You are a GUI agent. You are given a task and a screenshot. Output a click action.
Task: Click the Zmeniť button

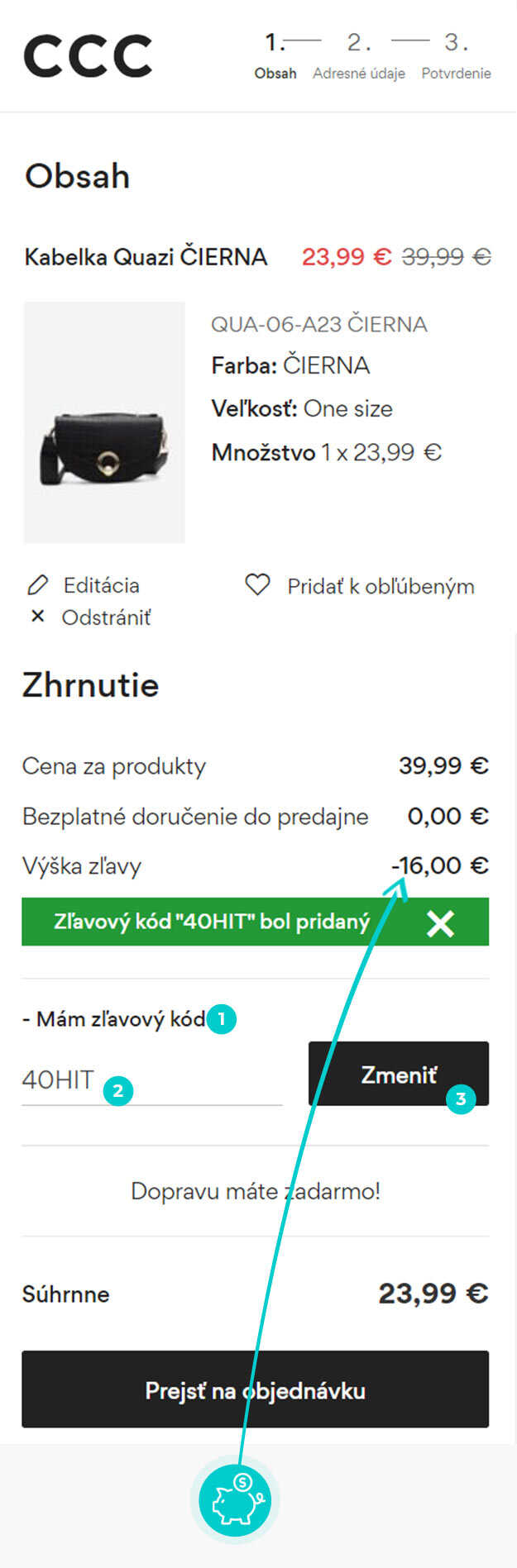[x=399, y=1074]
